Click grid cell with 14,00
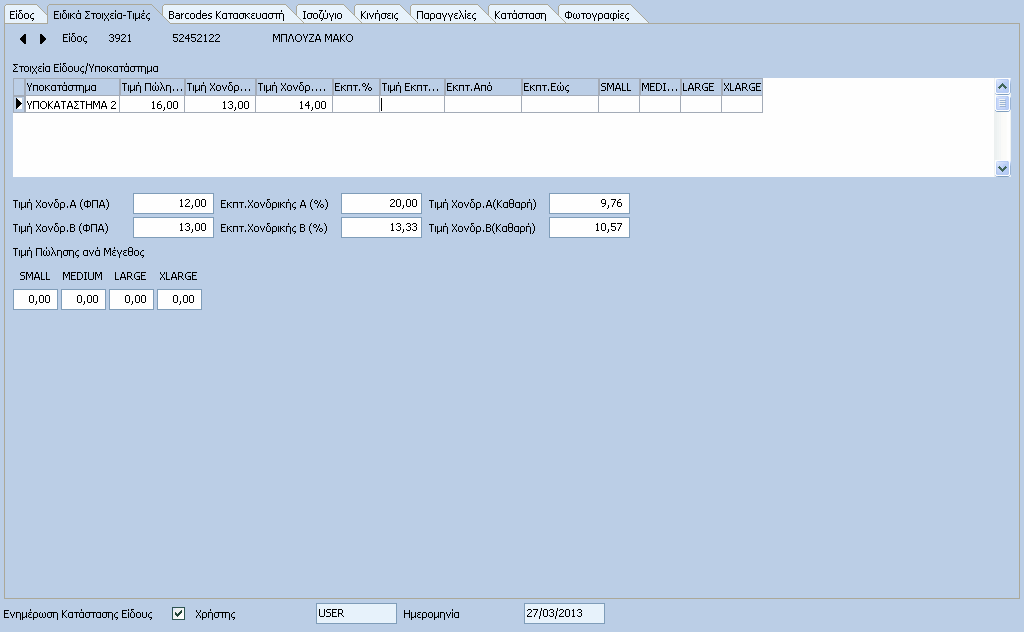Image resolution: width=1024 pixels, height=632 pixels. point(294,104)
